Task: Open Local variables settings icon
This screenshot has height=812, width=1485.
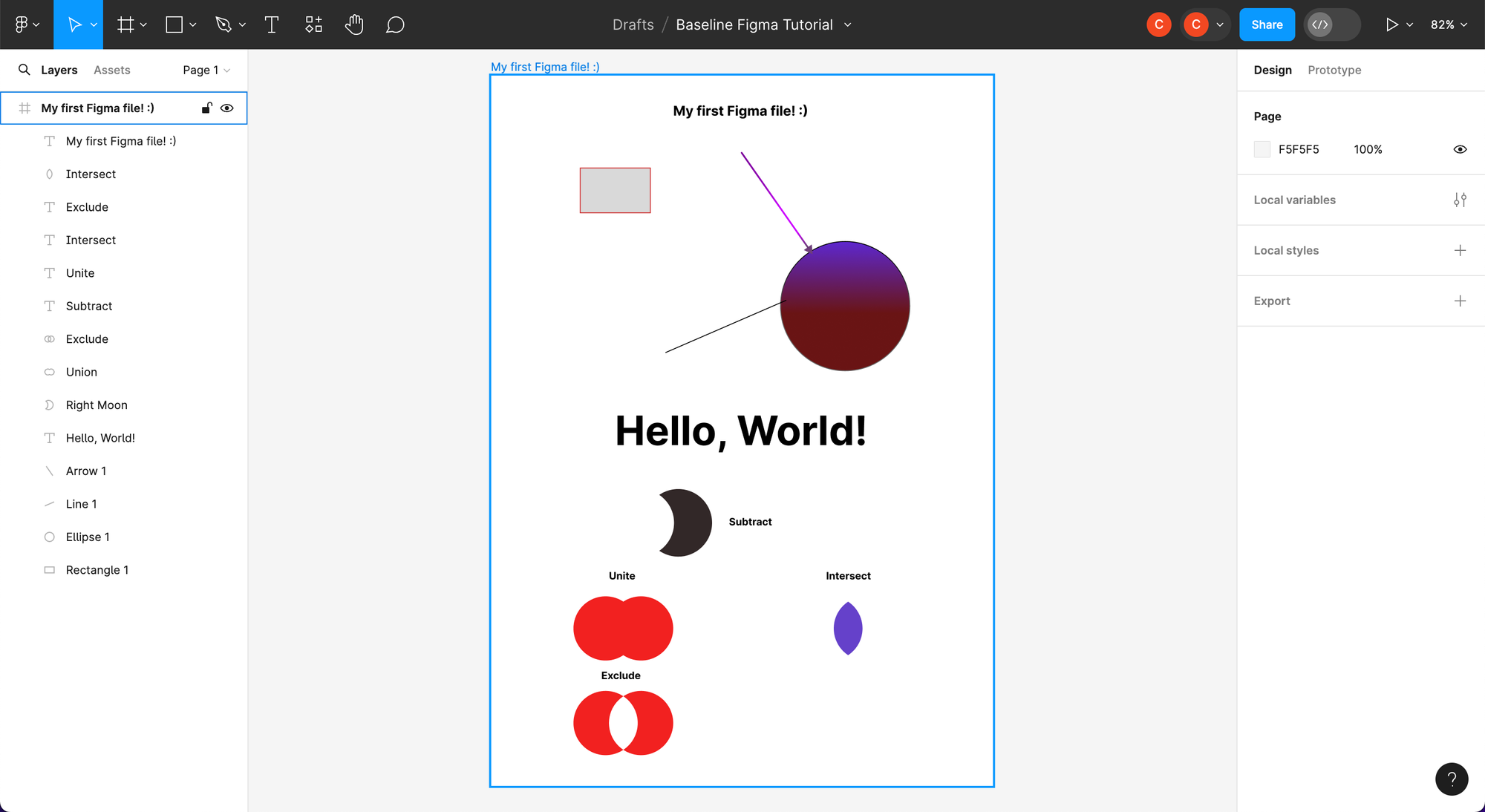Action: click(x=1460, y=200)
